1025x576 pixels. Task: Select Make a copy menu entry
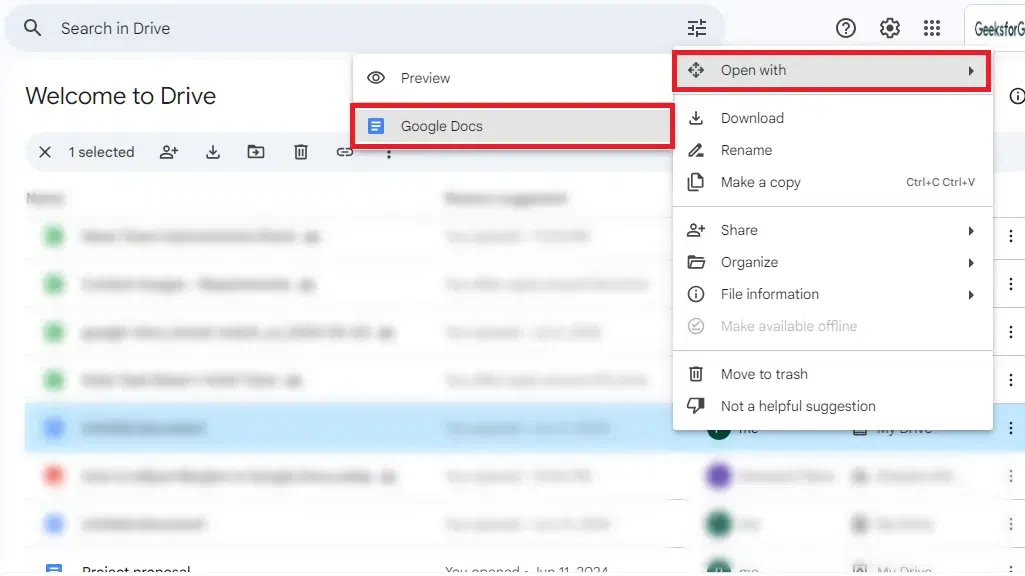point(832,182)
